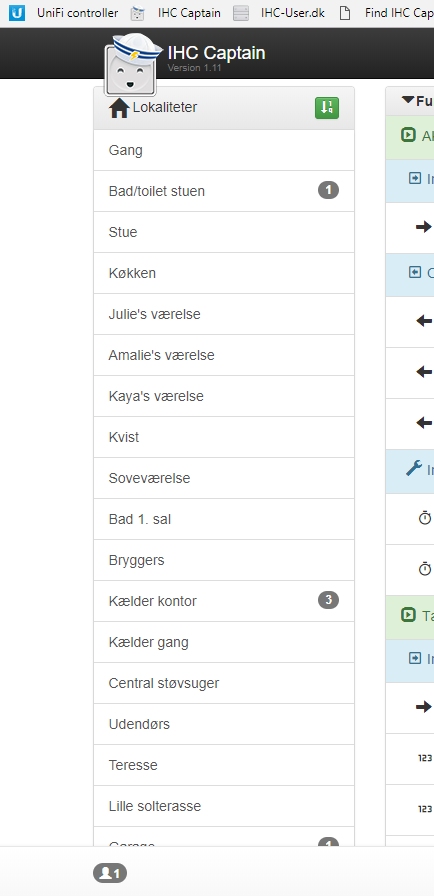The height and width of the screenshot is (896, 434).
Task: Open the UniFi controller bookmark icon
Action: click(x=17, y=13)
